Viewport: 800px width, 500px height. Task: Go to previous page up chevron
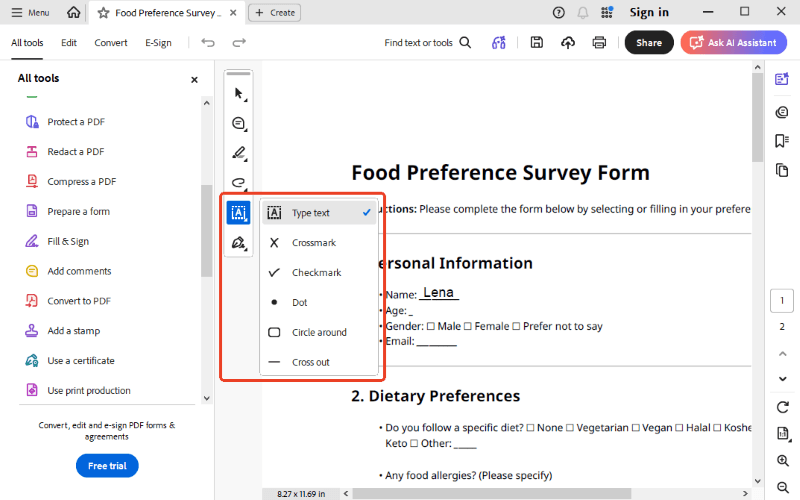782,354
